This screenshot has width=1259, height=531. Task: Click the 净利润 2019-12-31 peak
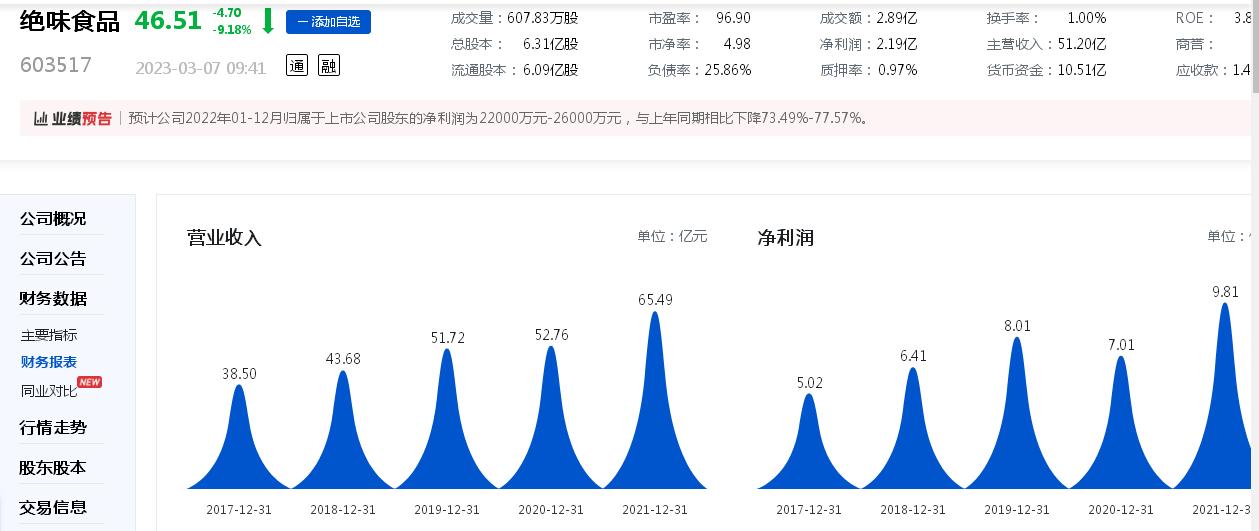click(x=1017, y=413)
